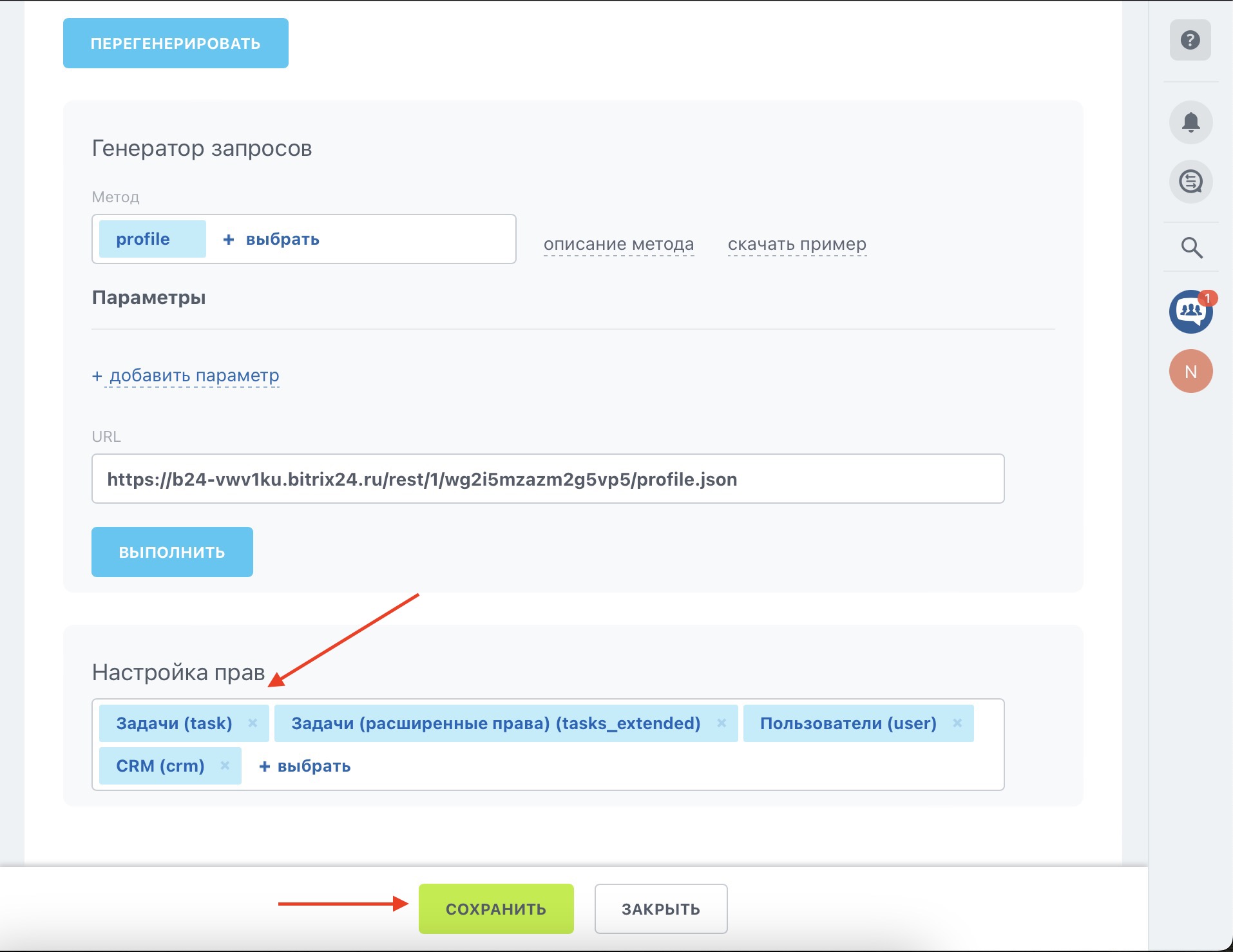
Task: Open the описание метода link
Action: pyautogui.click(x=619, y=244)
